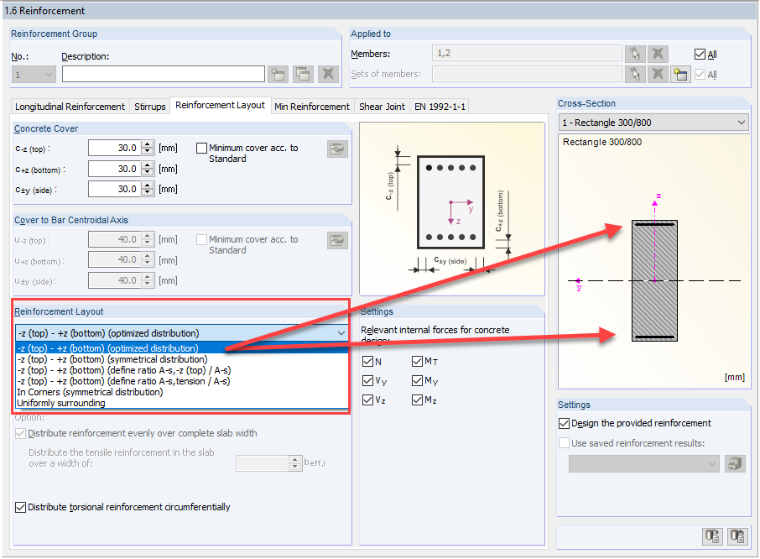The image size is (760, 559).
Task: Click the Description input field
Action: click(x=163, y=74)
